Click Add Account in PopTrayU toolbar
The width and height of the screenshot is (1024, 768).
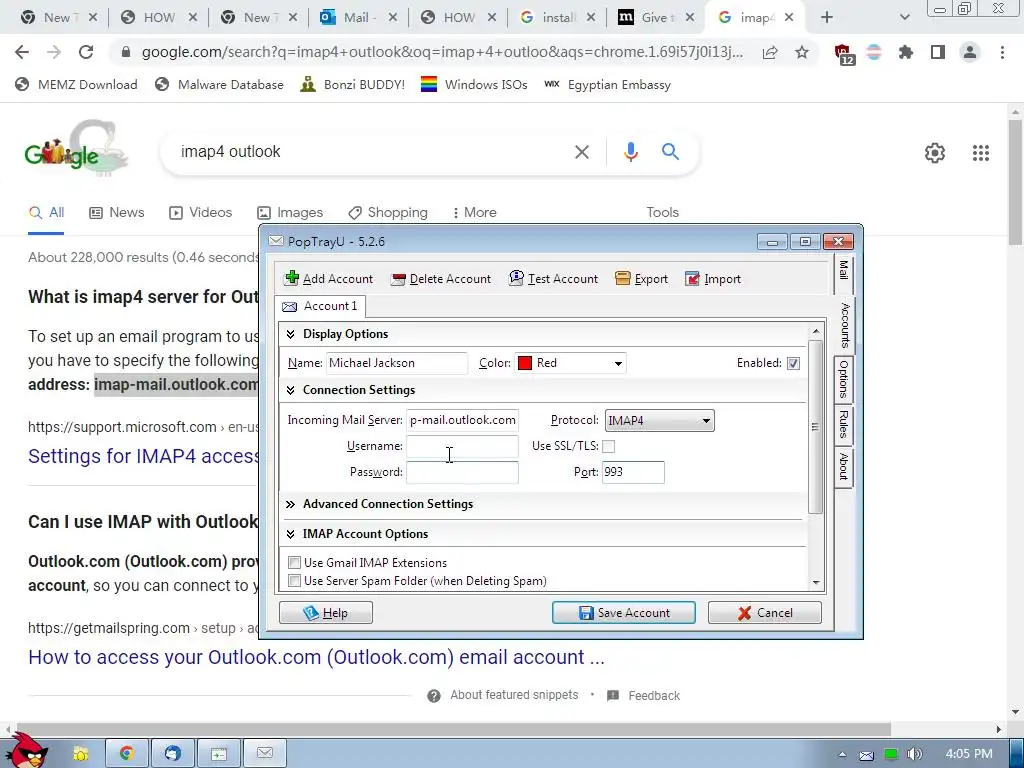click(x=329, y=279)
